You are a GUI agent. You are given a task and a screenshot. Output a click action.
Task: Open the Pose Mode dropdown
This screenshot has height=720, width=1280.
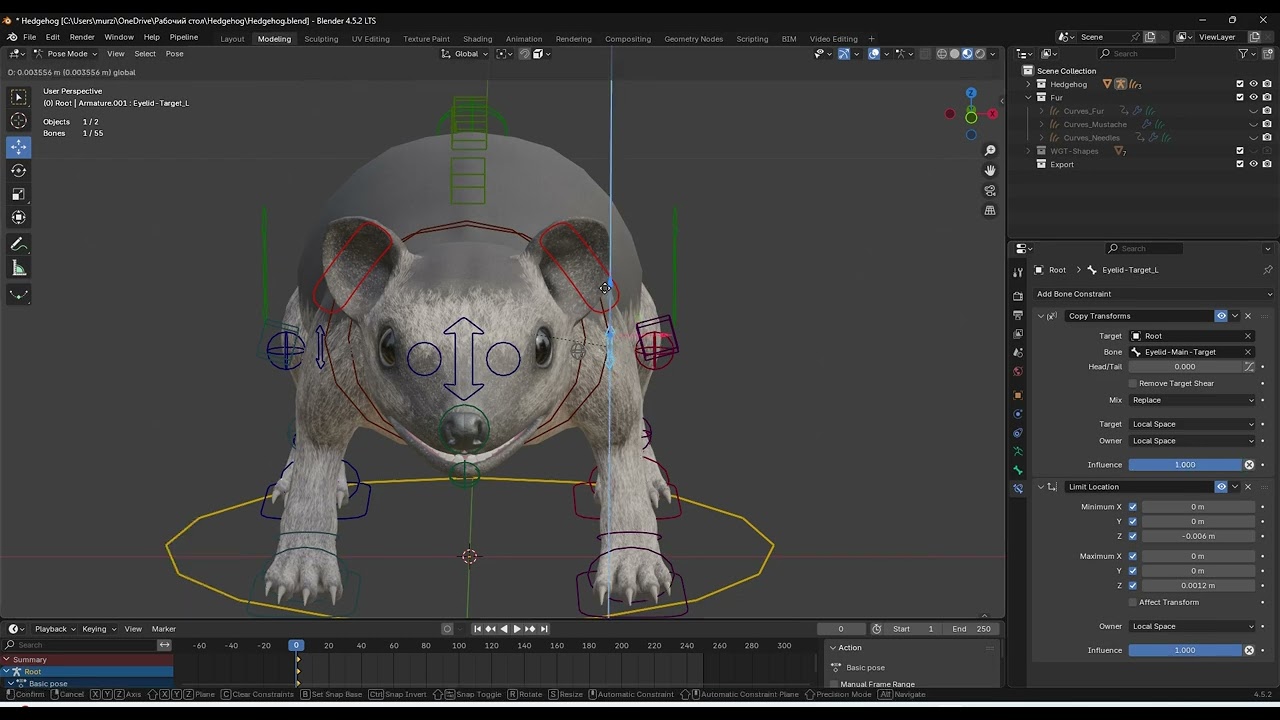[66, 54]
